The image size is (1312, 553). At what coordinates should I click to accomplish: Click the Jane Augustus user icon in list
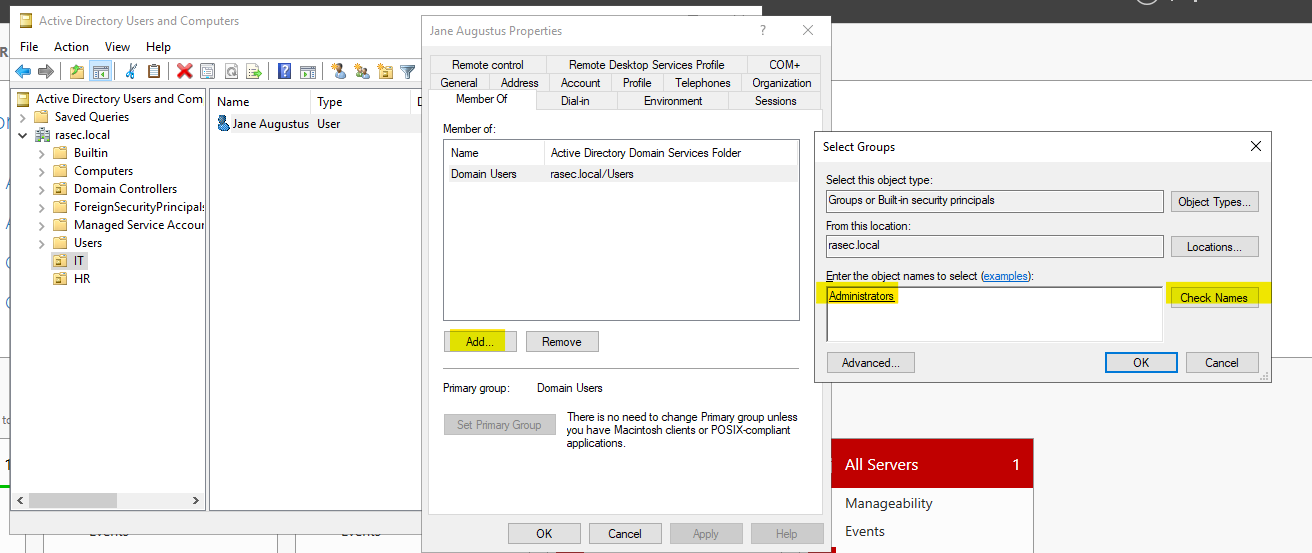pyautogui.click(x=224, y=124)
